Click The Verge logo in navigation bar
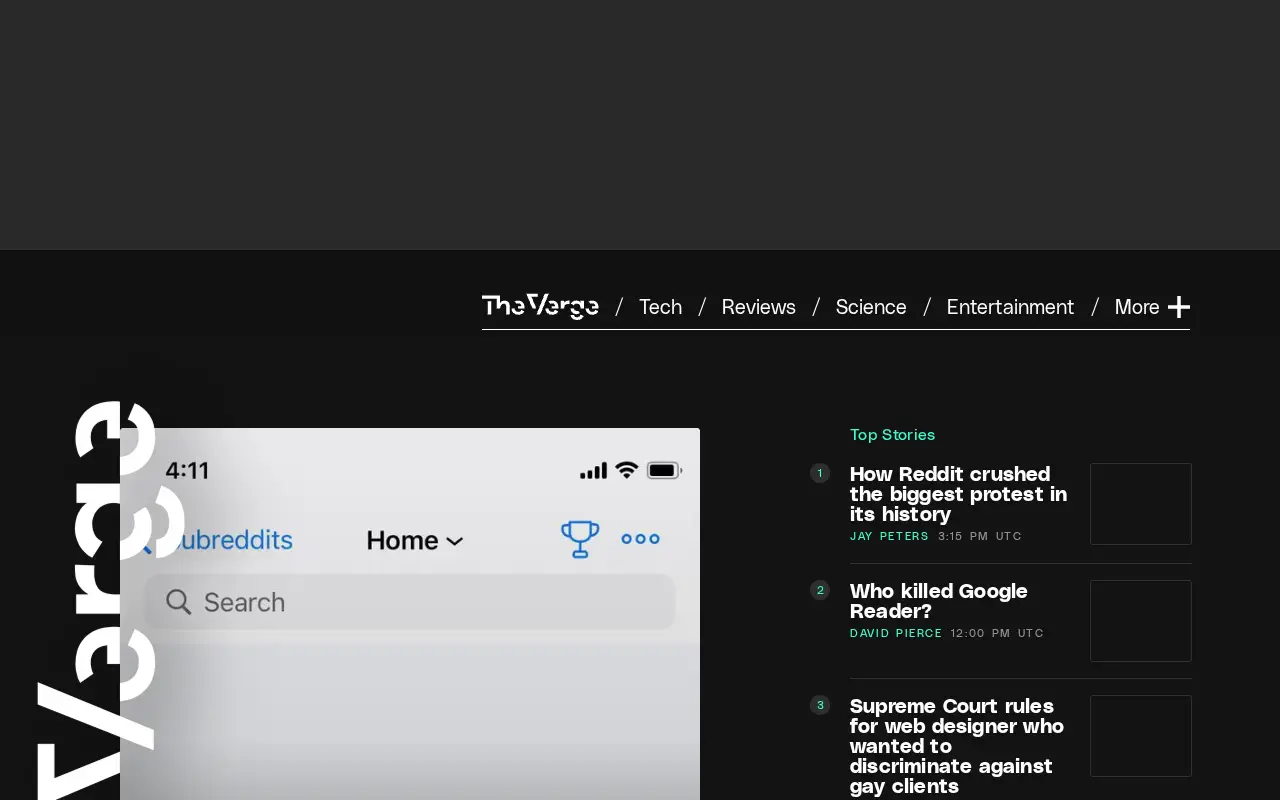The height and width of the screenshot is (800, 1280). [540, 306]
